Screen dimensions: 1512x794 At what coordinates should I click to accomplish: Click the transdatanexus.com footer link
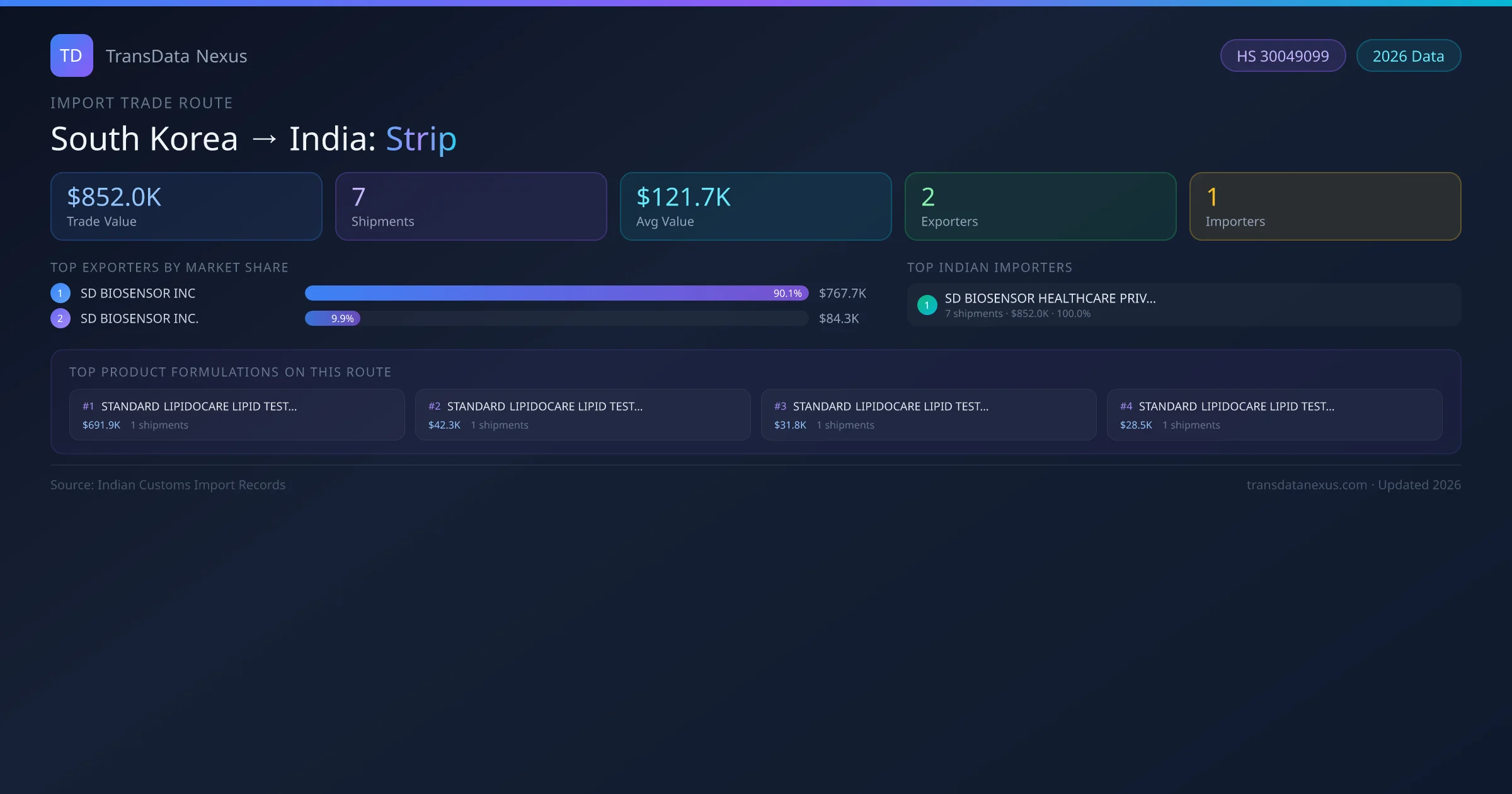tap(1307, 485)
